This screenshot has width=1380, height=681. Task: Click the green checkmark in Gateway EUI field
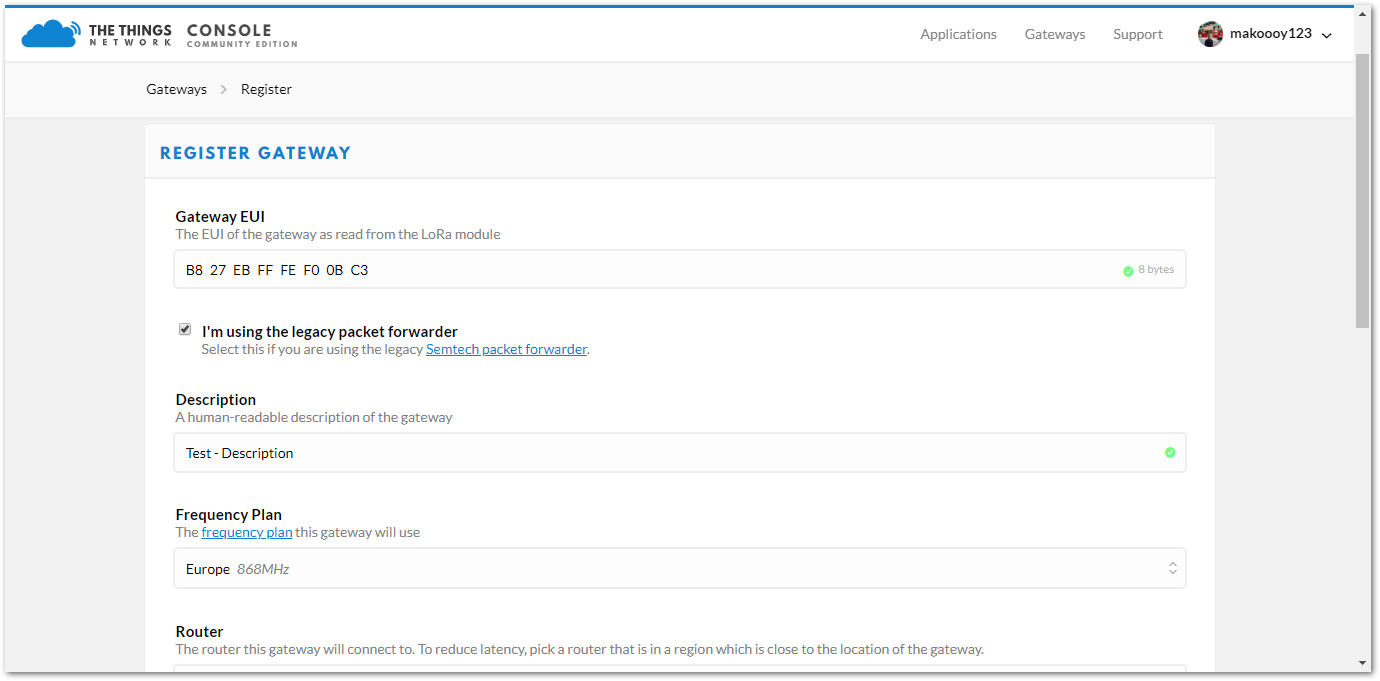click(x=1128, y=271)
